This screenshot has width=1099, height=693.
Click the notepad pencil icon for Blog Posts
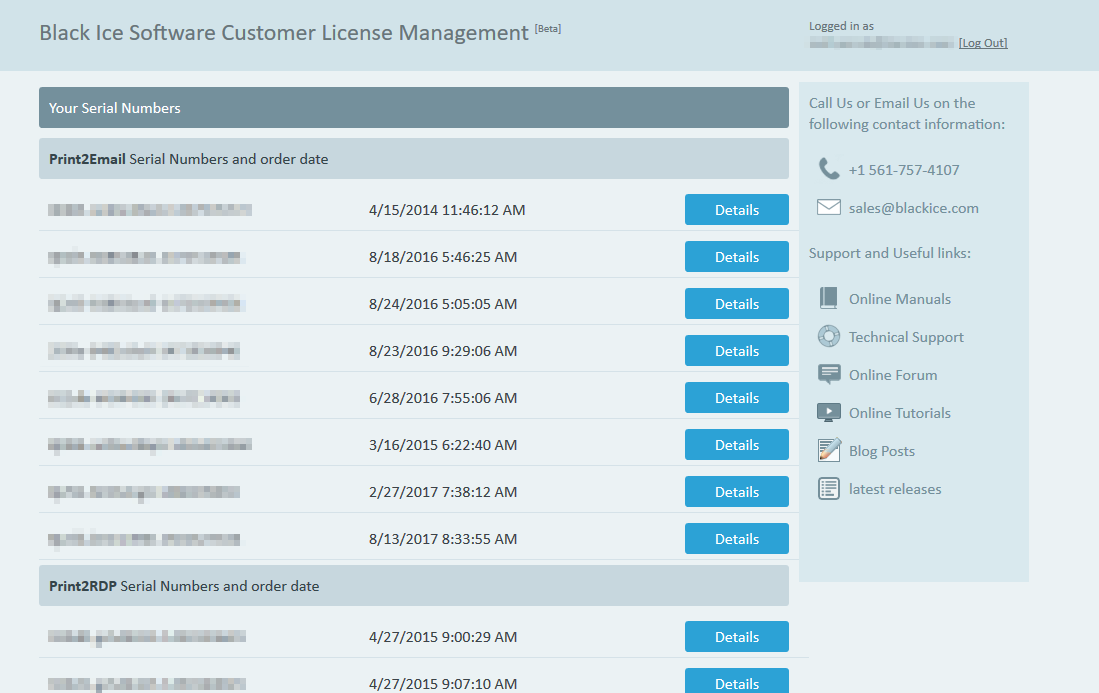[829, 450]
